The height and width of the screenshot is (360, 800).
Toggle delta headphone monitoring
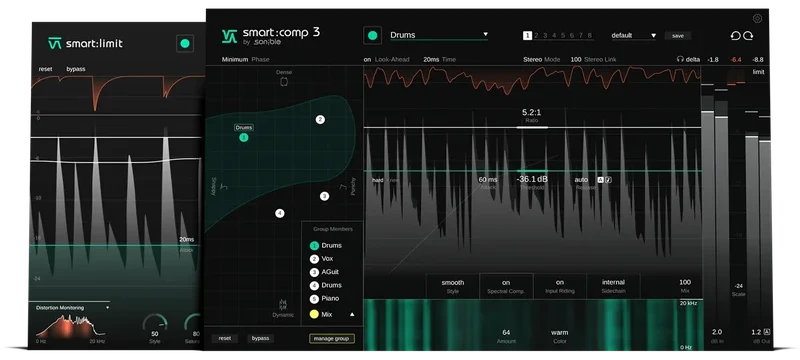point(688,60)
